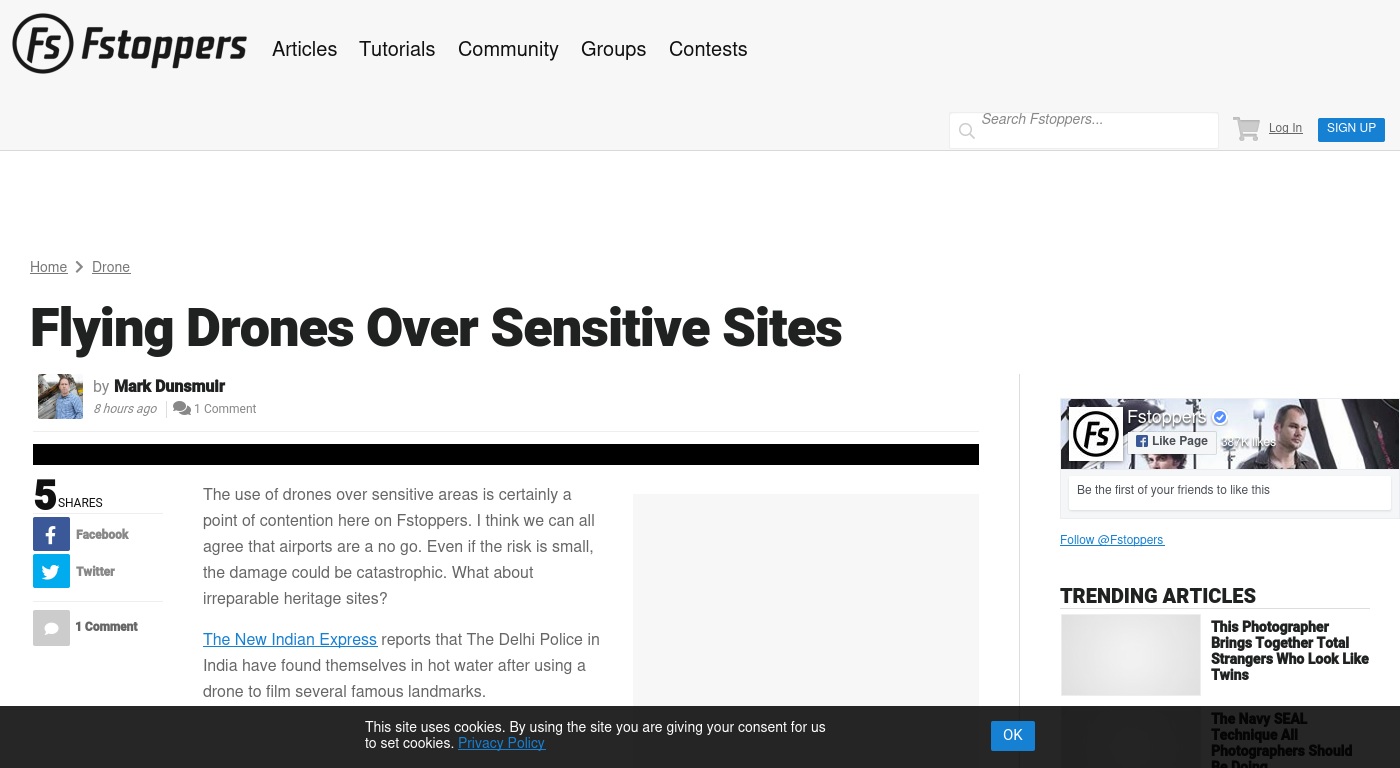This screenshot has width=1400, height=768.
Task: Open author Mark Dunsmuir's profile
Action: (169, 386)
